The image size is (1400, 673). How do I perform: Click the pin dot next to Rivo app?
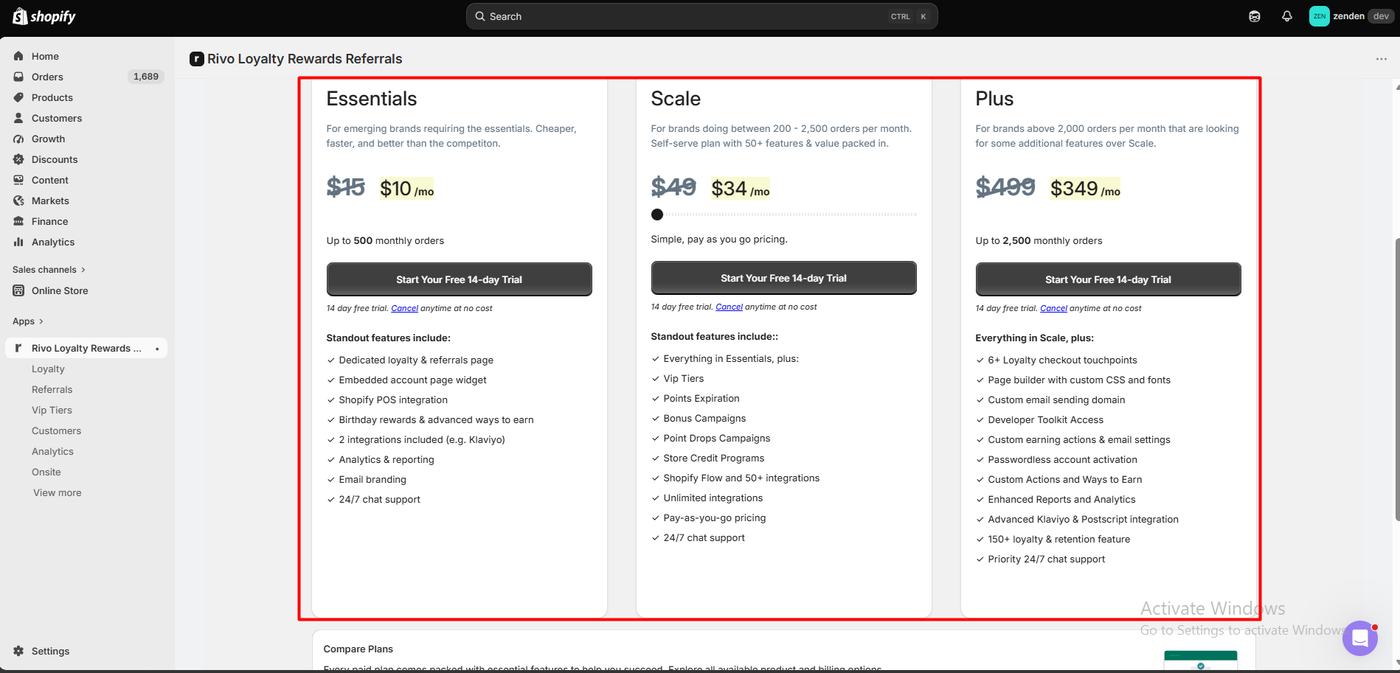[157, 349]
